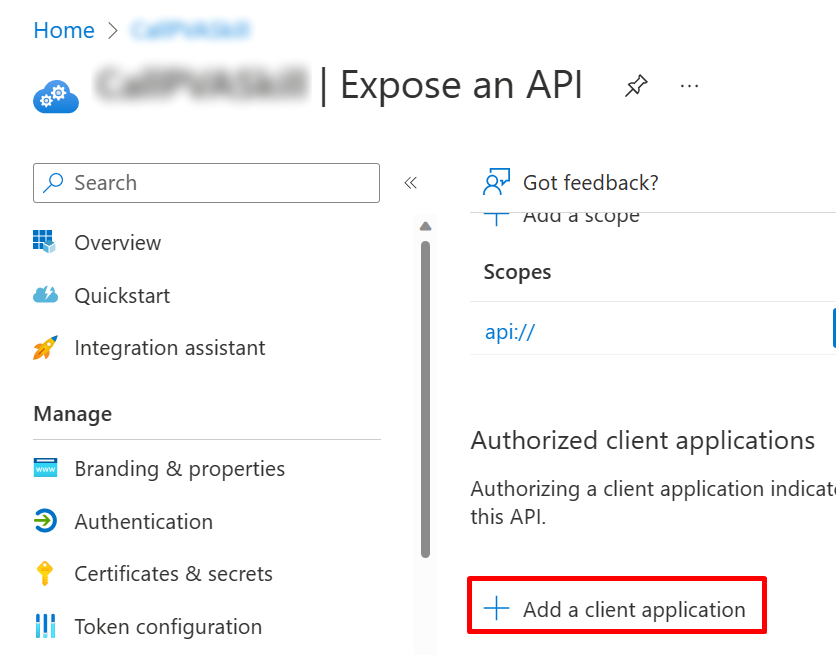This screenshot has width=836, height=655.
Task: Click the Branding & properties icon
Action: point(47,468)
